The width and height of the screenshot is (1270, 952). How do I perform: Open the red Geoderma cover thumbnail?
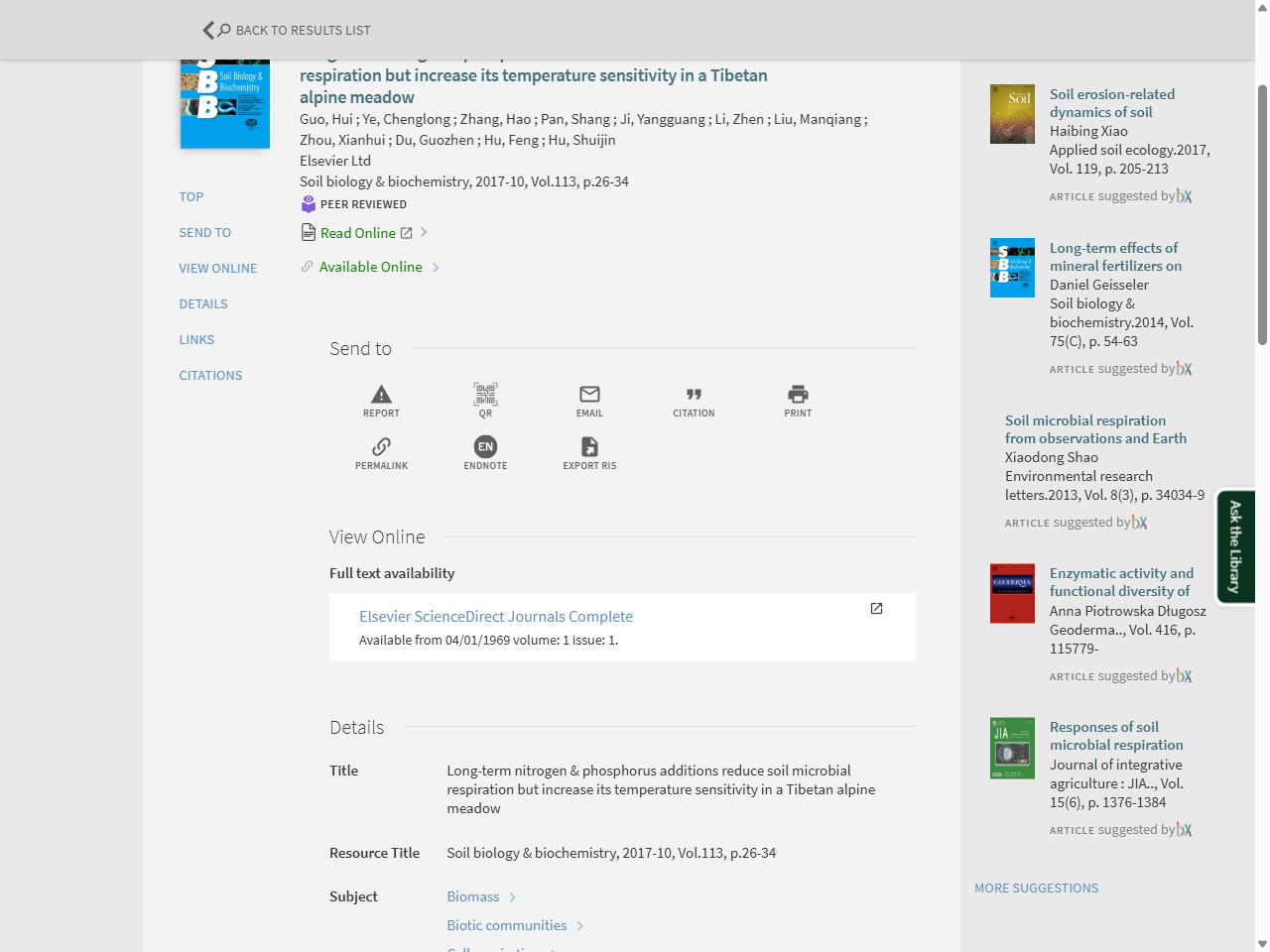[x=1012, y=593]
